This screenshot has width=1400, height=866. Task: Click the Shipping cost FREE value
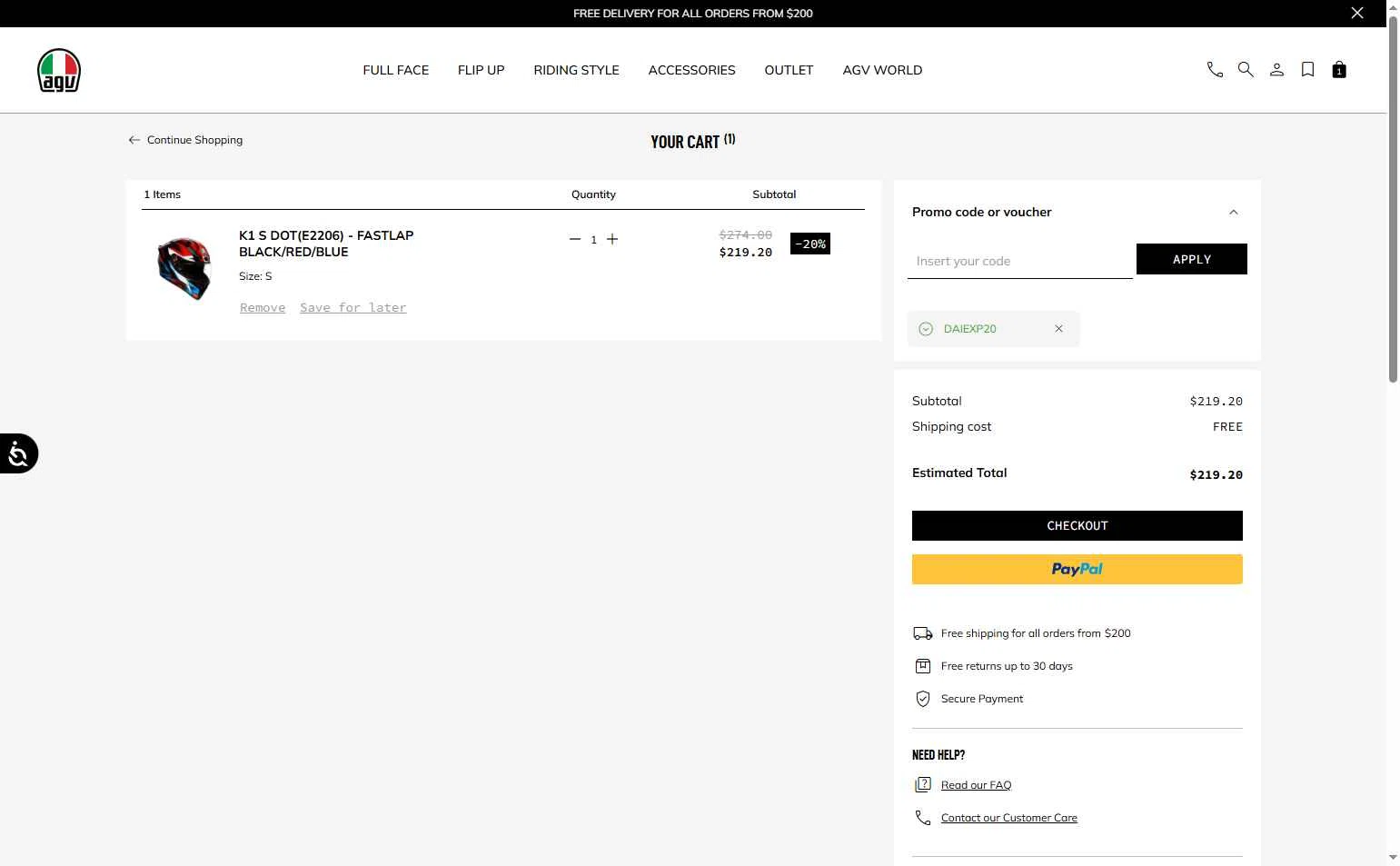[1227, 427]
